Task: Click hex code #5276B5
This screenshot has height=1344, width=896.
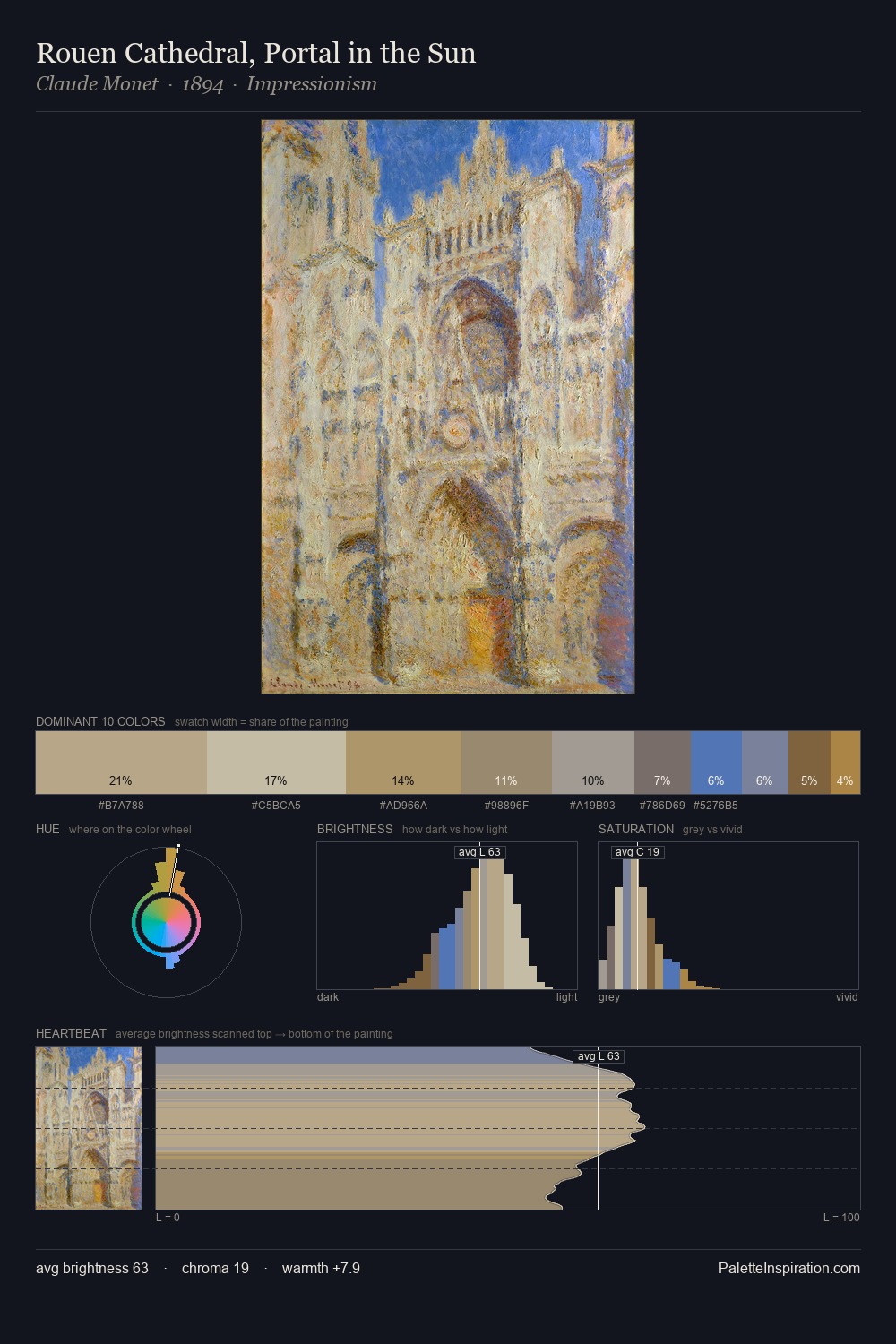Action: (x=716, y=806)
